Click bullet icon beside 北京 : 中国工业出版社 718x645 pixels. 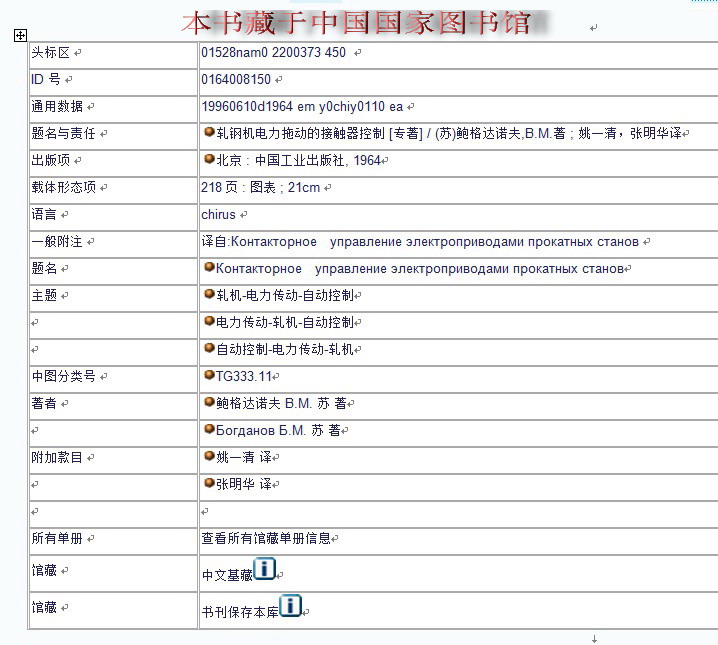click(x=209, y=159)
